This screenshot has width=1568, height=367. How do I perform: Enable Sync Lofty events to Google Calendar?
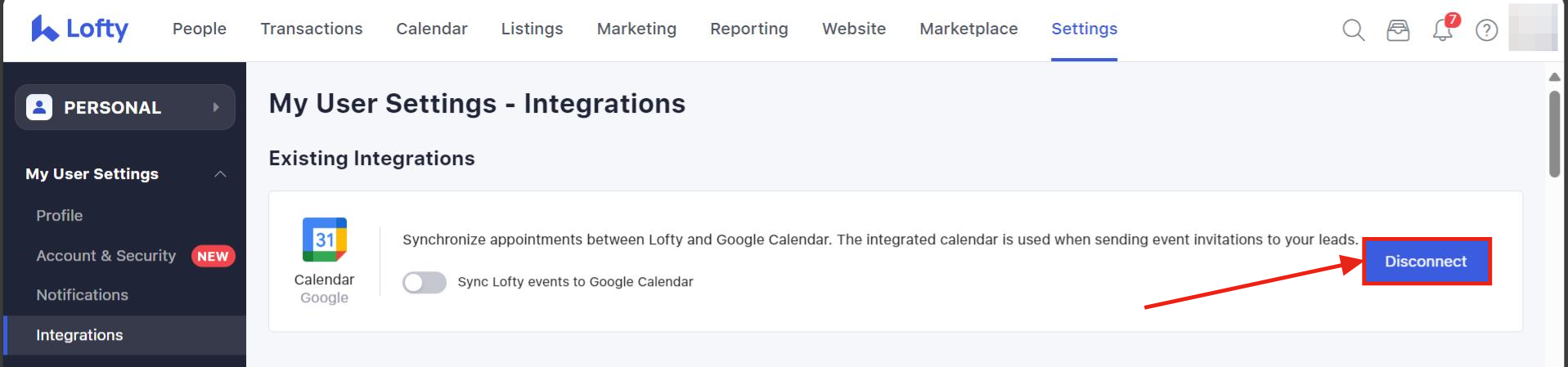click(x=425, y=282)
